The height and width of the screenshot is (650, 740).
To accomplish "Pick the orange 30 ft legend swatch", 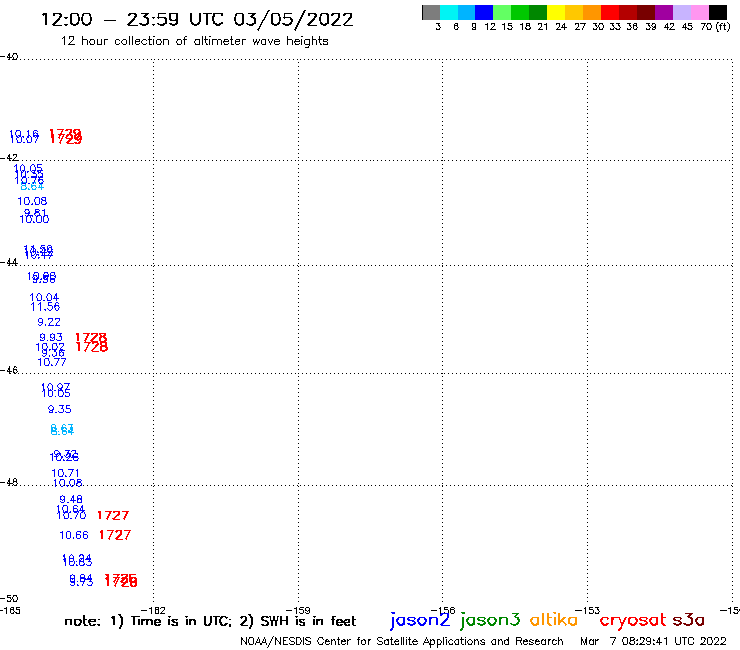I will point(591,13).
